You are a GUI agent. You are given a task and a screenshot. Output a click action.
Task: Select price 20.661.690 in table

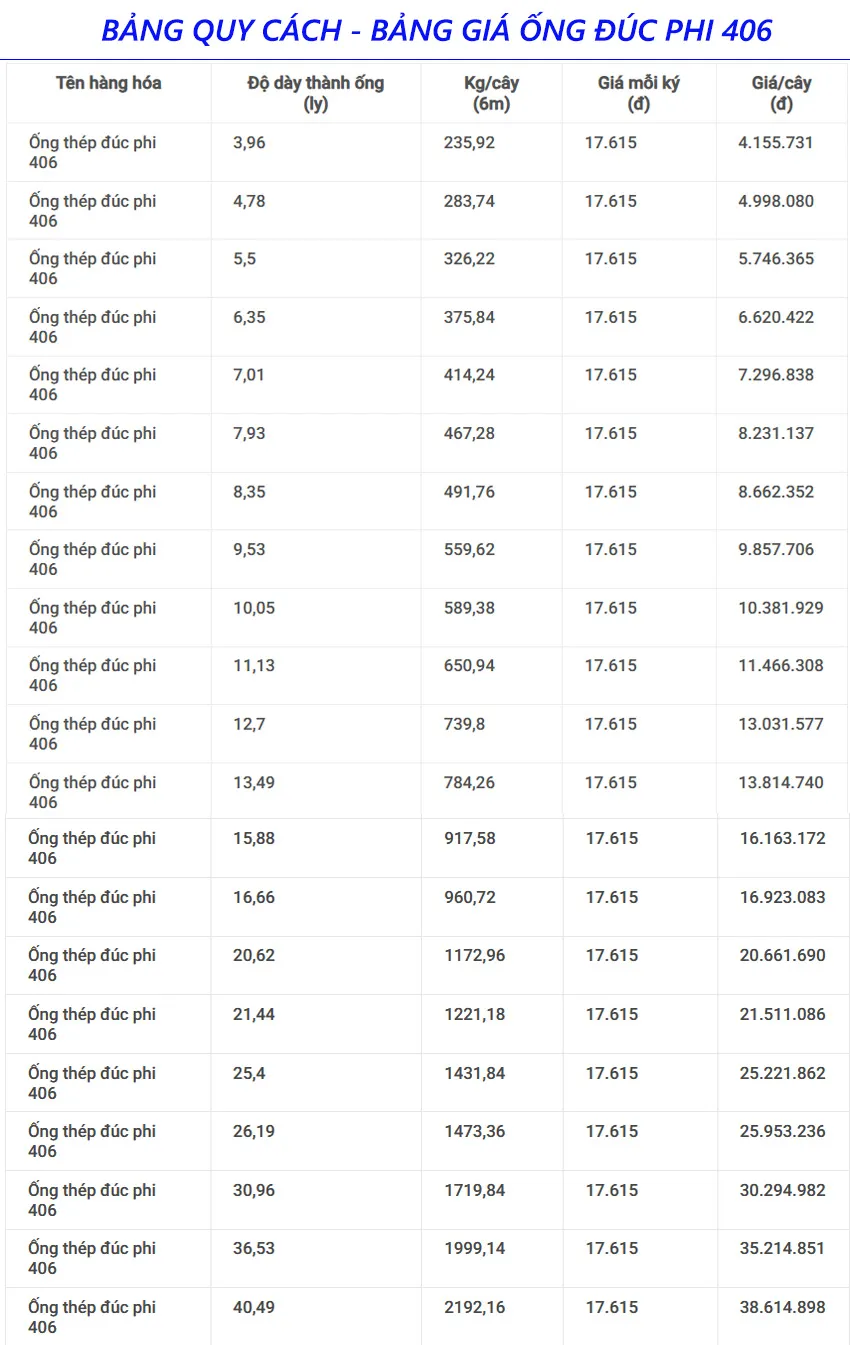point(783,955)
